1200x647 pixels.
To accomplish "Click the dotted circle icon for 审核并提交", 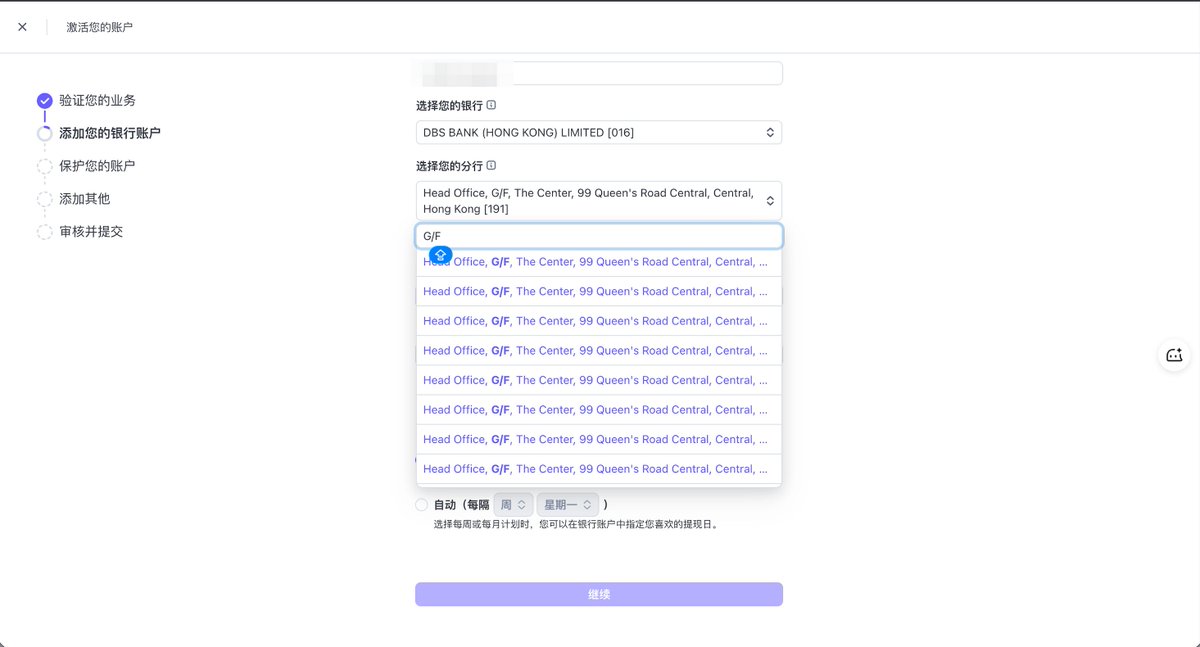I will point(44,232).
